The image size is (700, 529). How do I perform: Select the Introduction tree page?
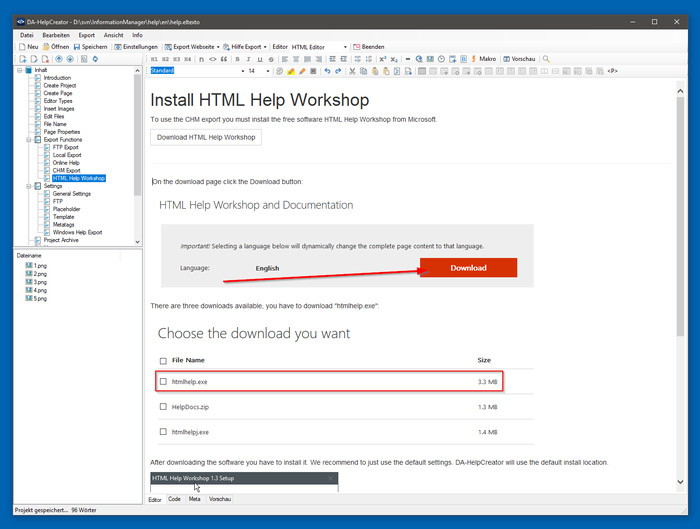click(57, 78)
